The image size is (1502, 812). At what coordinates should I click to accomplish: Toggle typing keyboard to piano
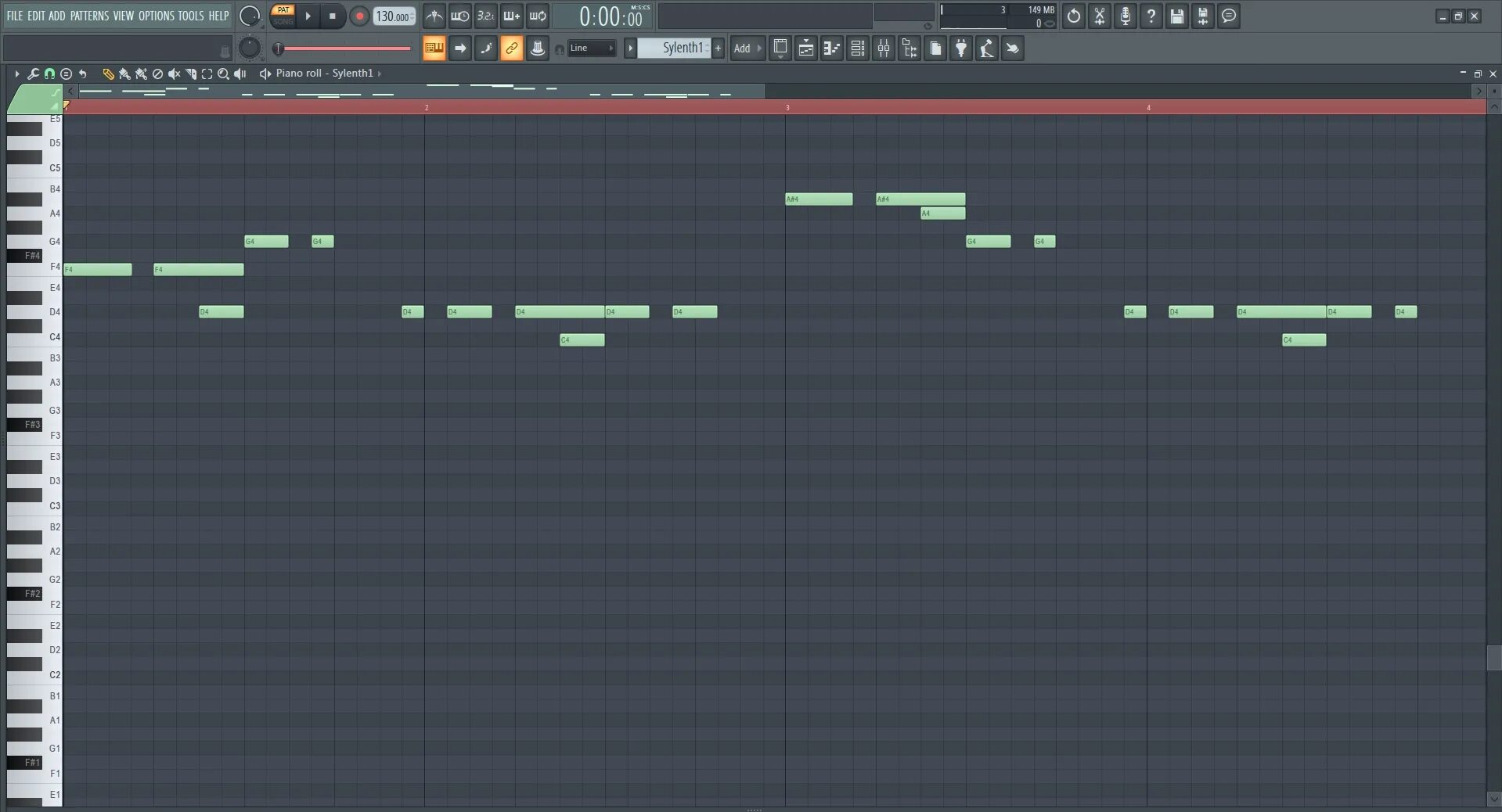[x=434, y=49]
